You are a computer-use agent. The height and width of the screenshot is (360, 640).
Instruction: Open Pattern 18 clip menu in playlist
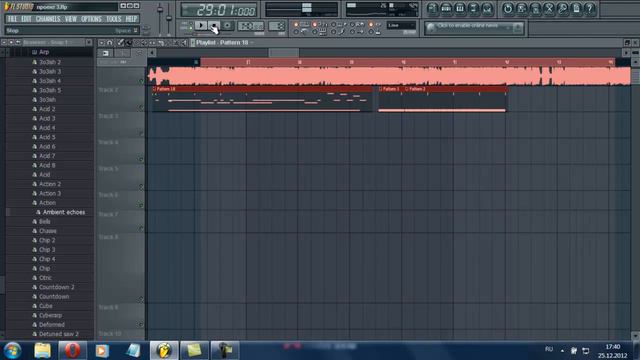pyautogui.click(x=154, y=89)
